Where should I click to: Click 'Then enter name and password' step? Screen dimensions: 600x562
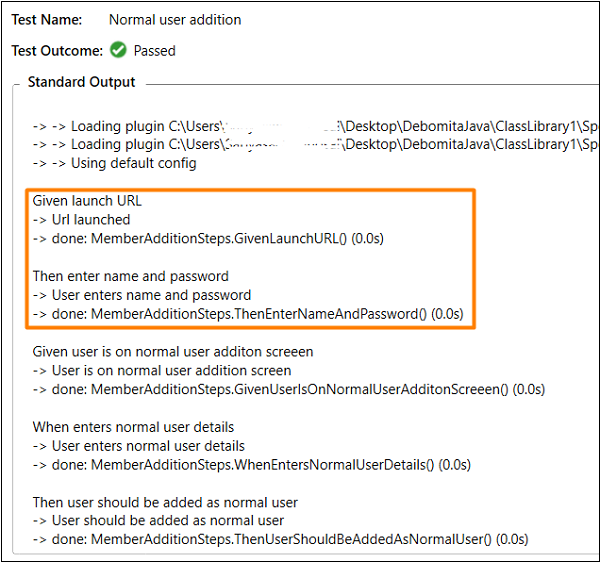tap(131, 276)
